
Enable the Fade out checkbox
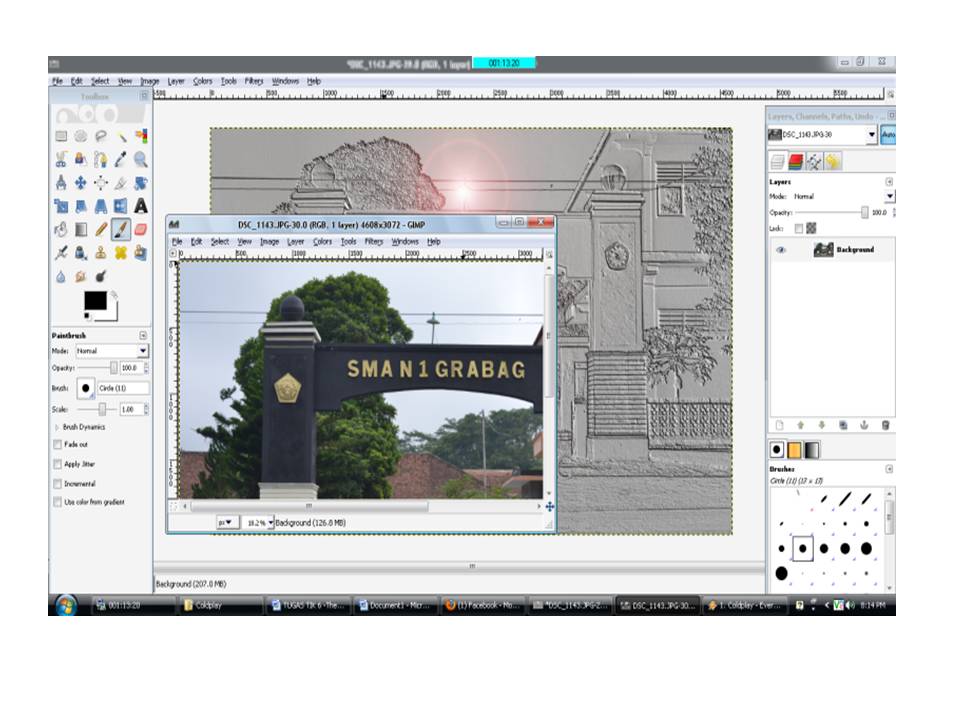[x=58, y=444]
